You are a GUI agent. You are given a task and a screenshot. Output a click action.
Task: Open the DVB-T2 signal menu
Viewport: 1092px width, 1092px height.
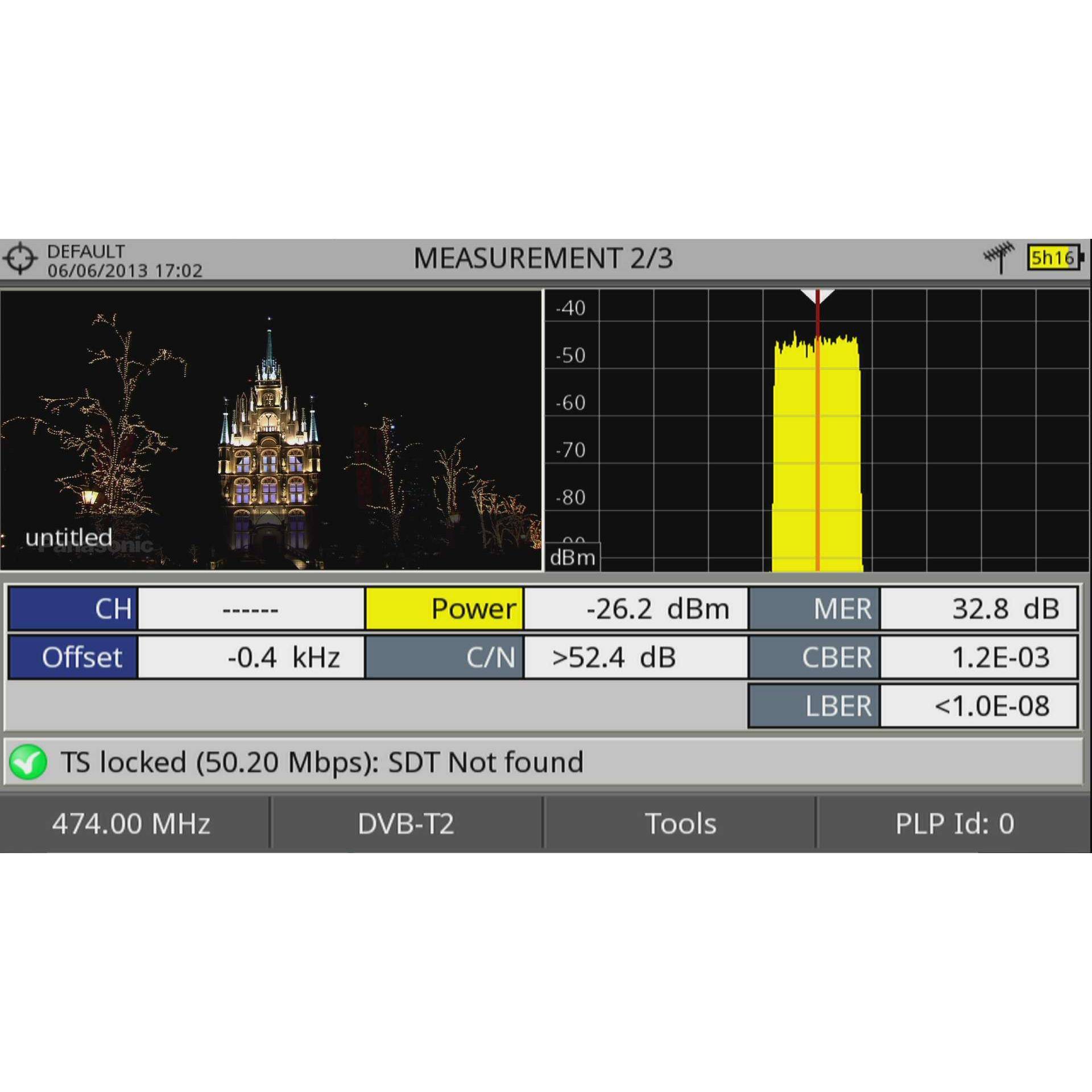406,823
